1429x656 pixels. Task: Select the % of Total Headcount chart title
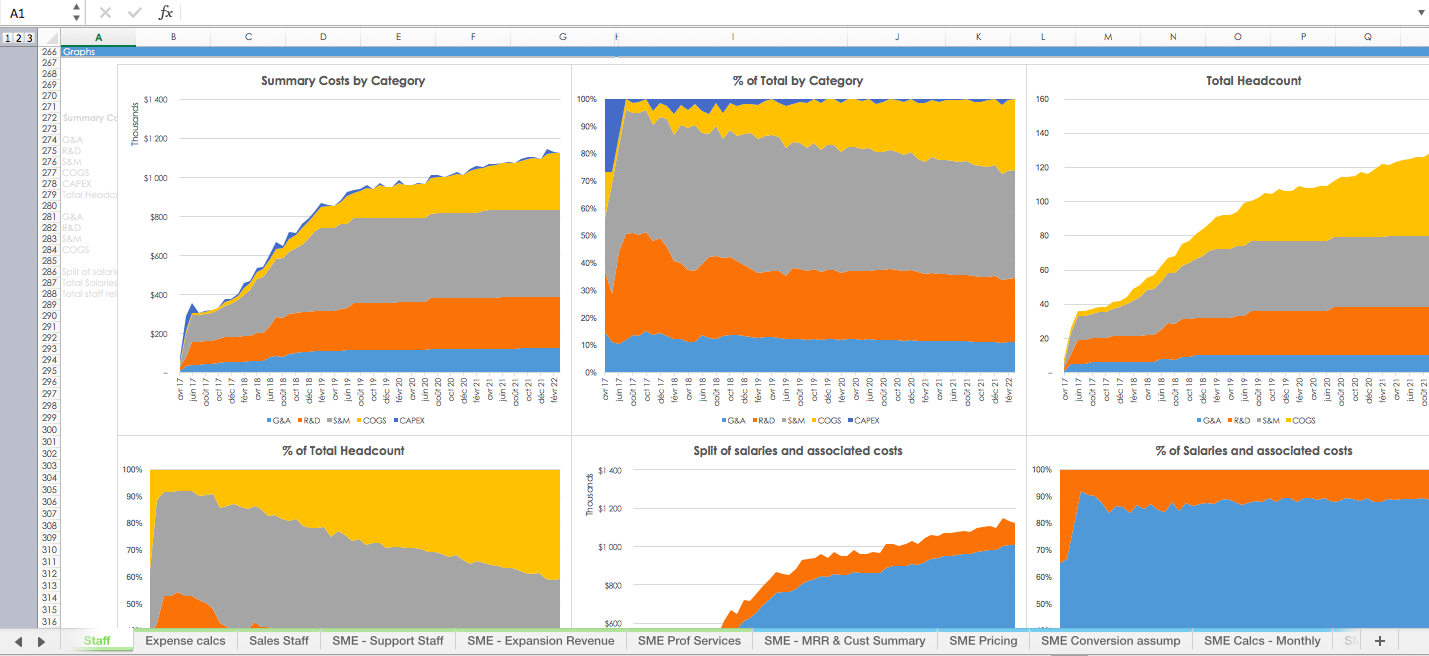343,451
